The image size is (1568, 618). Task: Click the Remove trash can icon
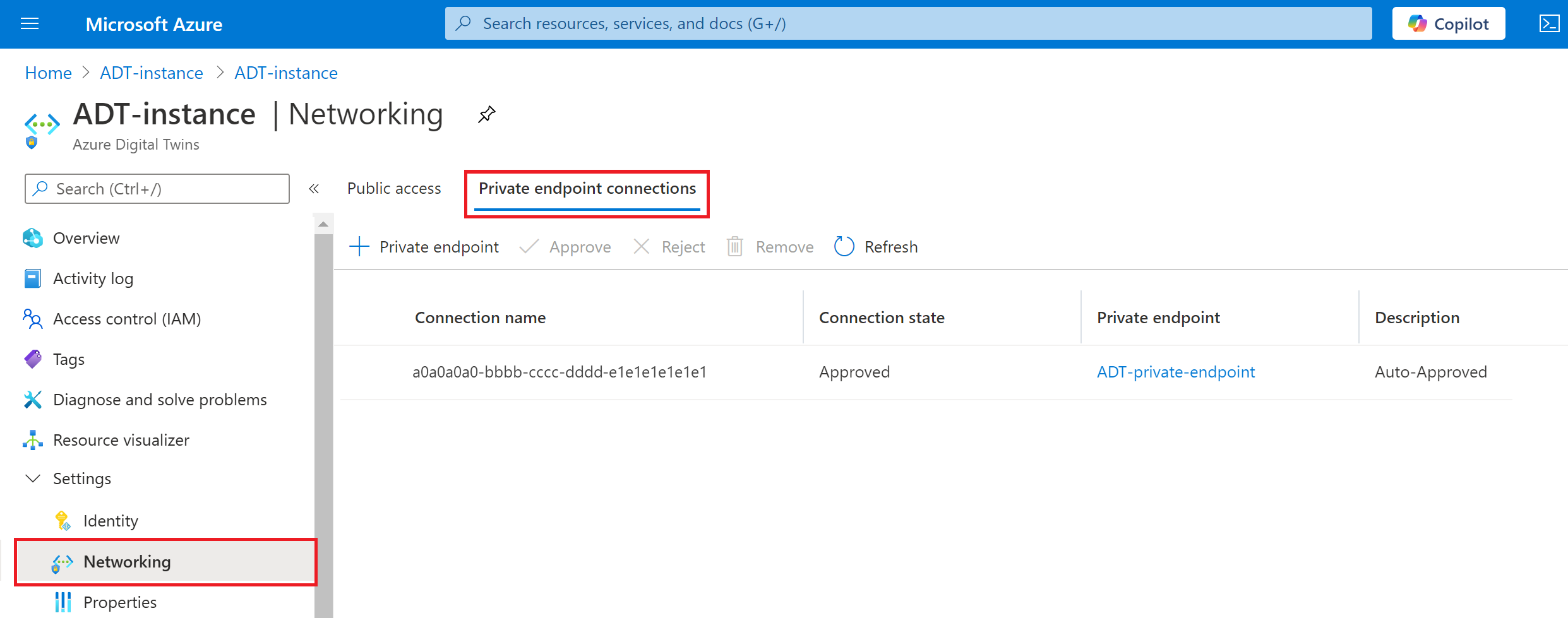click(734, 247)
